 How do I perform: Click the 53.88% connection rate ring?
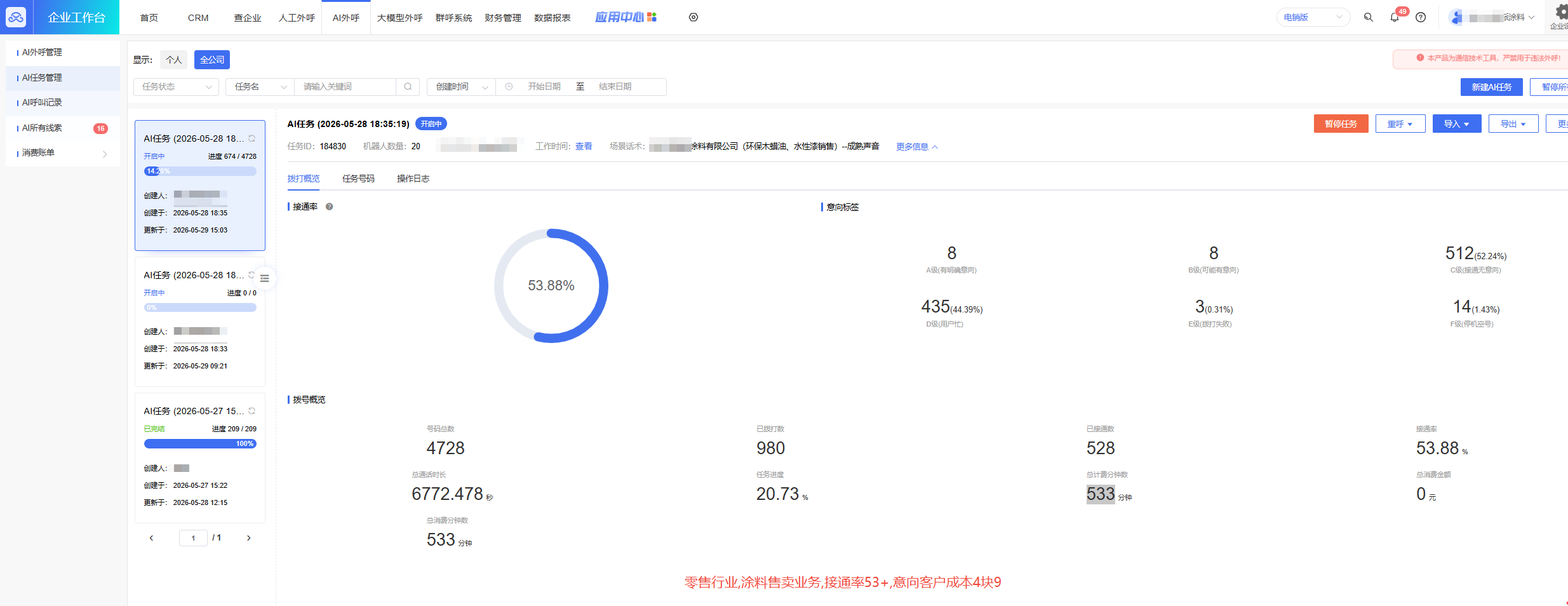[551, 286]
